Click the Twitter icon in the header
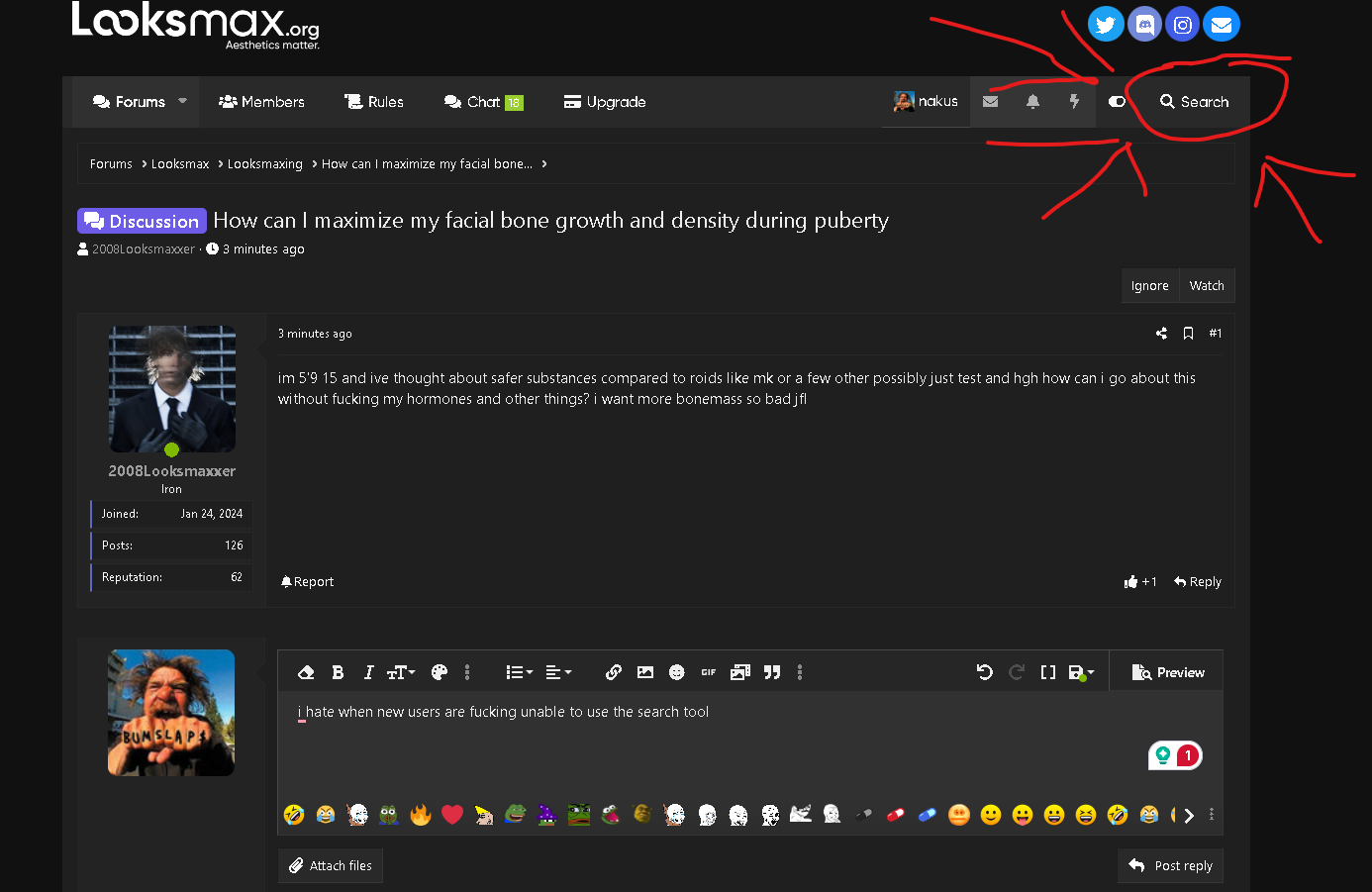This screenshot has height=892, width=1372. coord(1106,25)
